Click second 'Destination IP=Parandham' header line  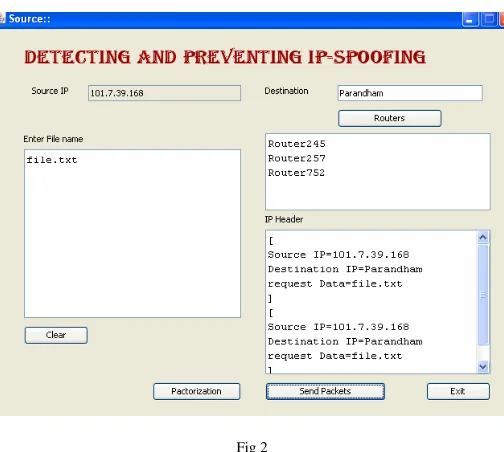345,341
